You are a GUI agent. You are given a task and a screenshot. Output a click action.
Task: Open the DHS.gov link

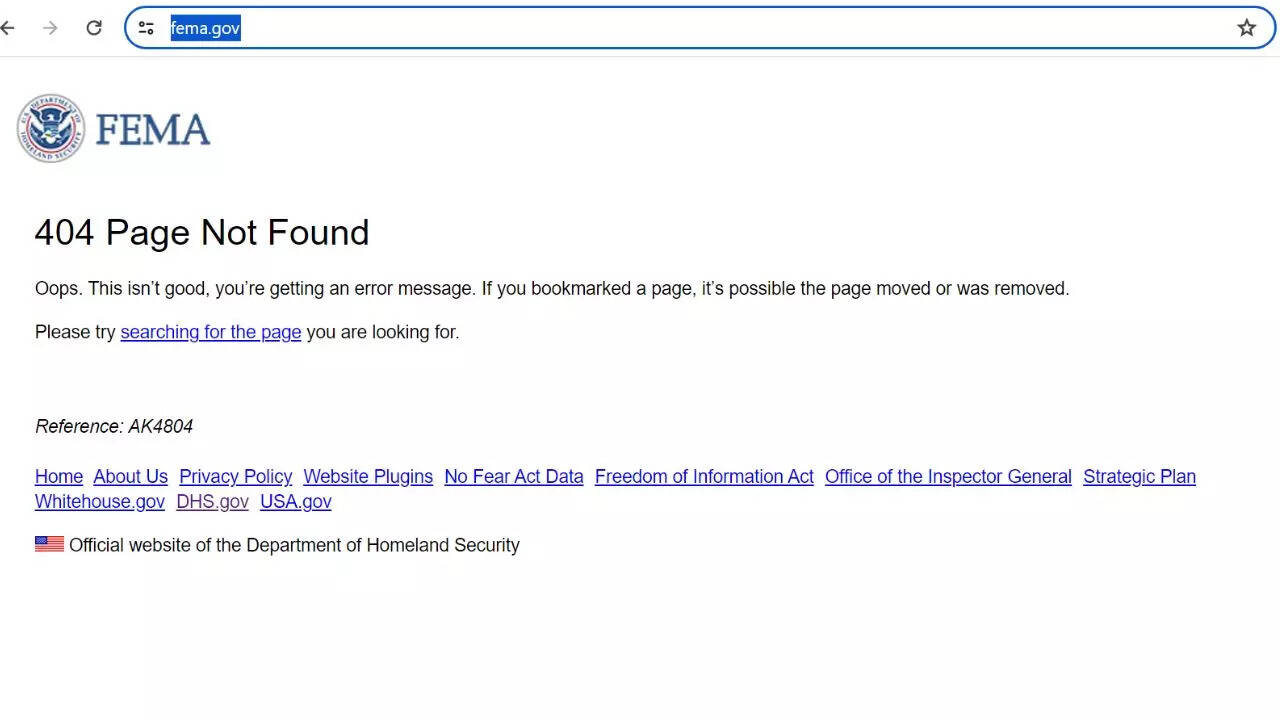pyautogui.click(x=211, y=502)
